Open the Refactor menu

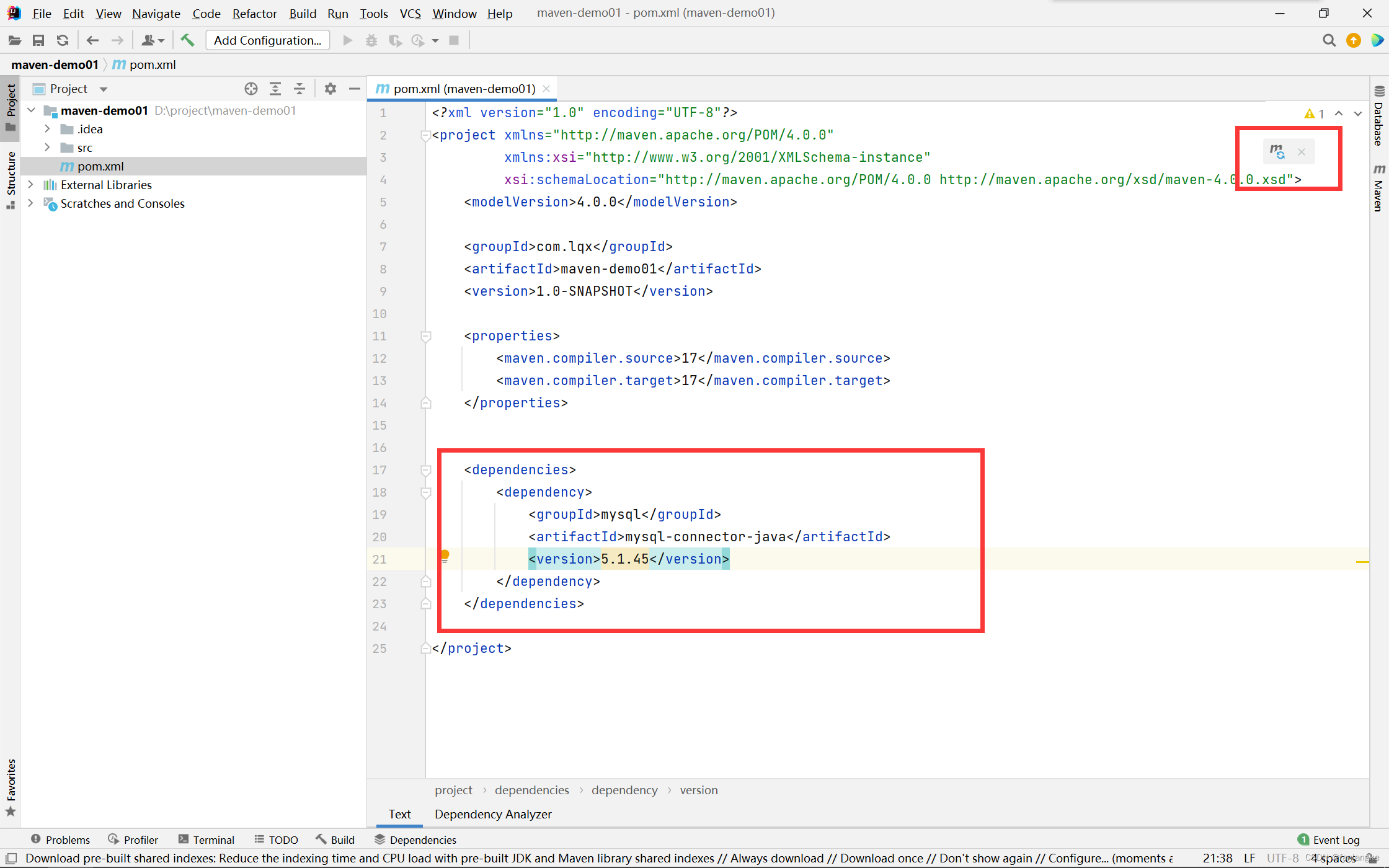tap(254, 13)
